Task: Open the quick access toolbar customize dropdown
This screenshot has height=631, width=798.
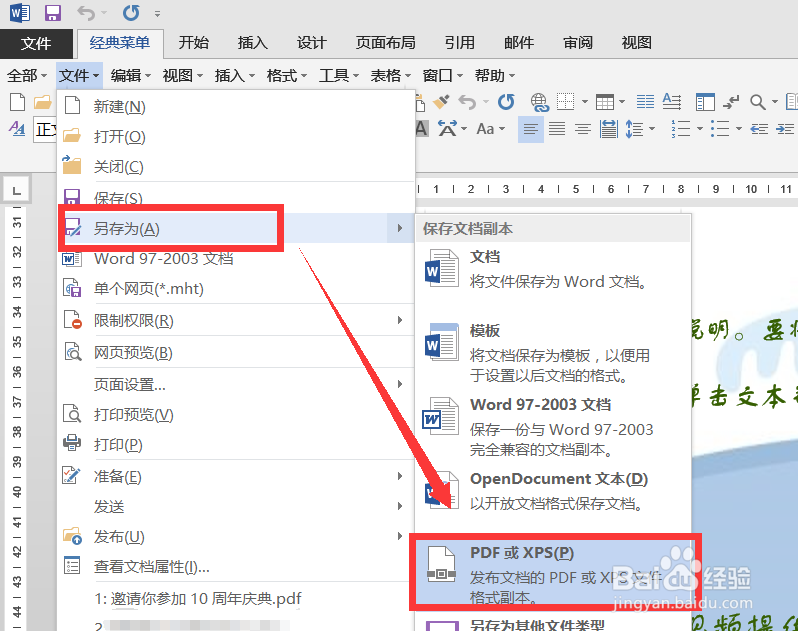Action: coord(158,14)
